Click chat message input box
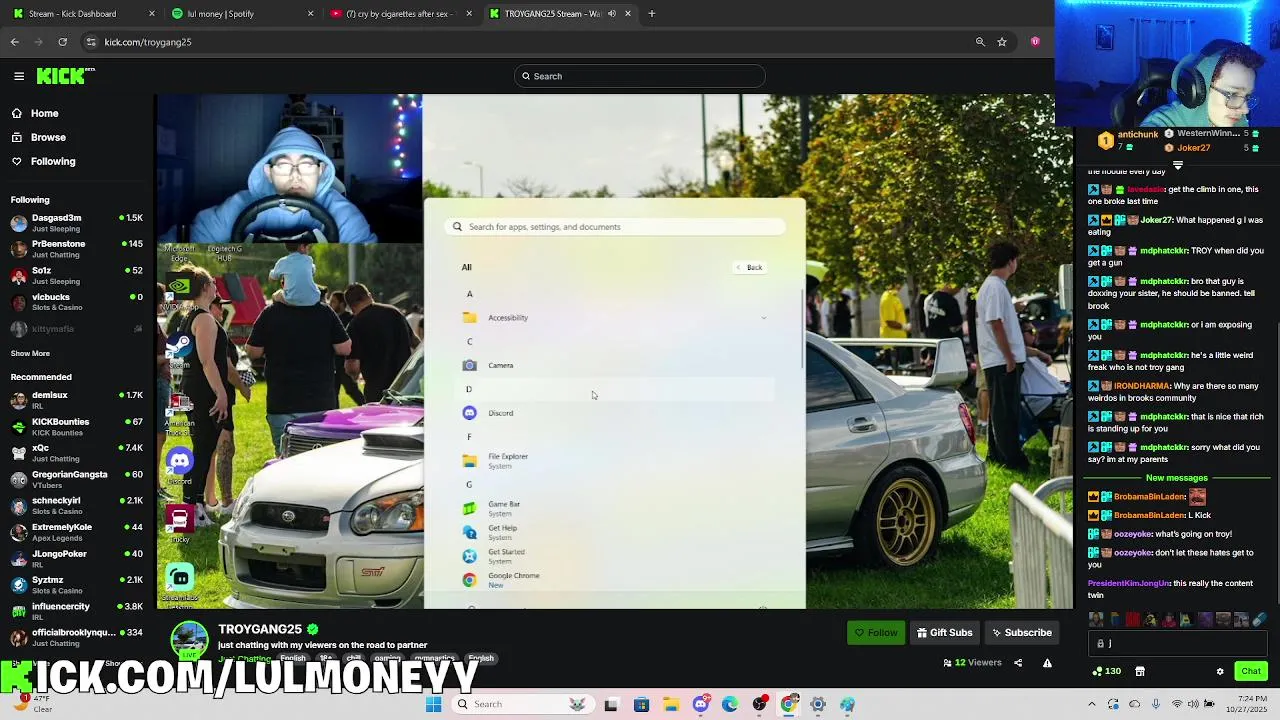Screen dimensions: 1280x720 [x=1178, y=644]
